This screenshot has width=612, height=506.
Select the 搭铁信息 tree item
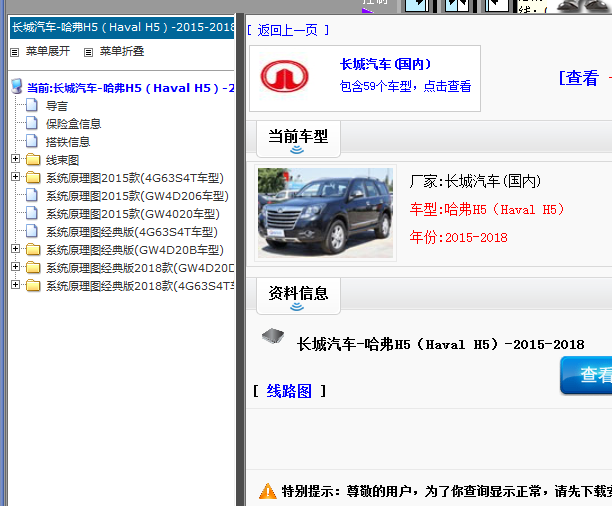pos(68,142)
